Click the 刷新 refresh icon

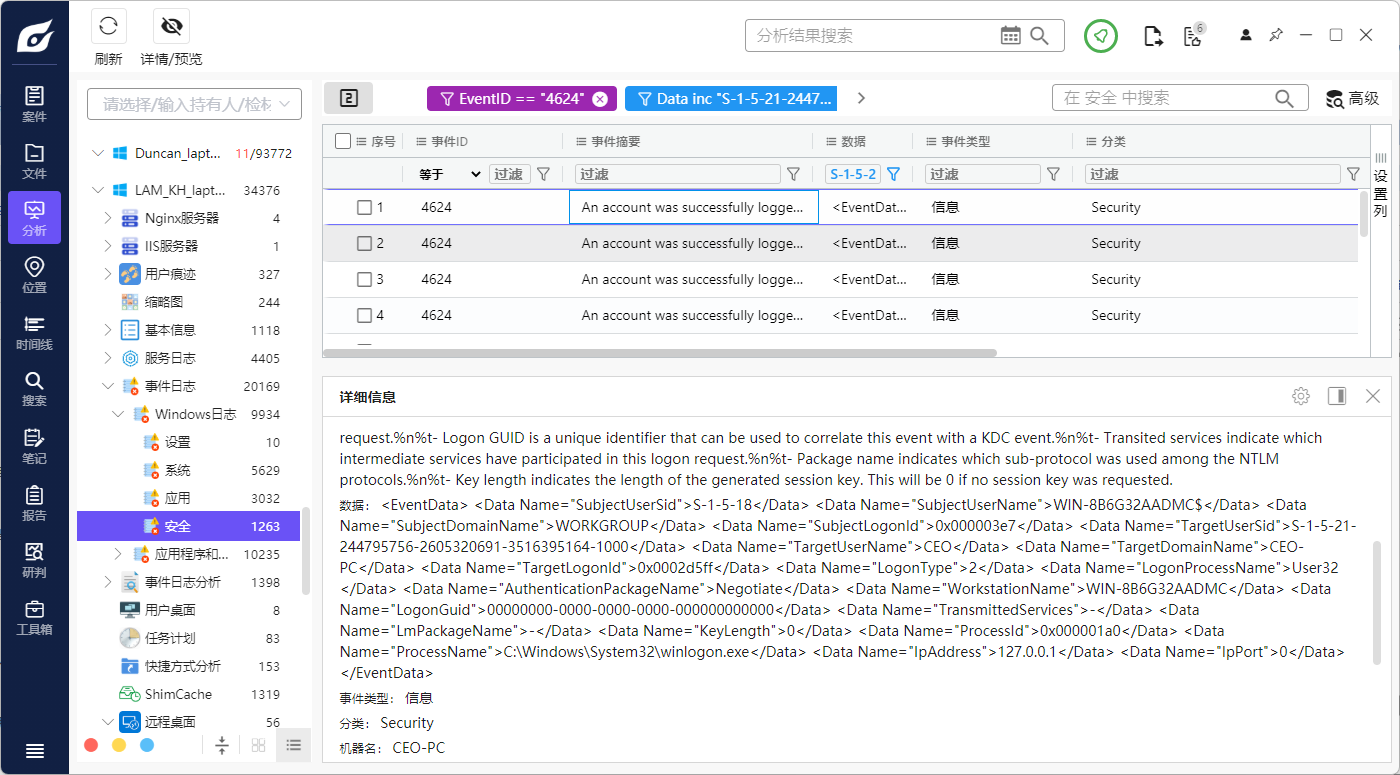coord(108,26)
